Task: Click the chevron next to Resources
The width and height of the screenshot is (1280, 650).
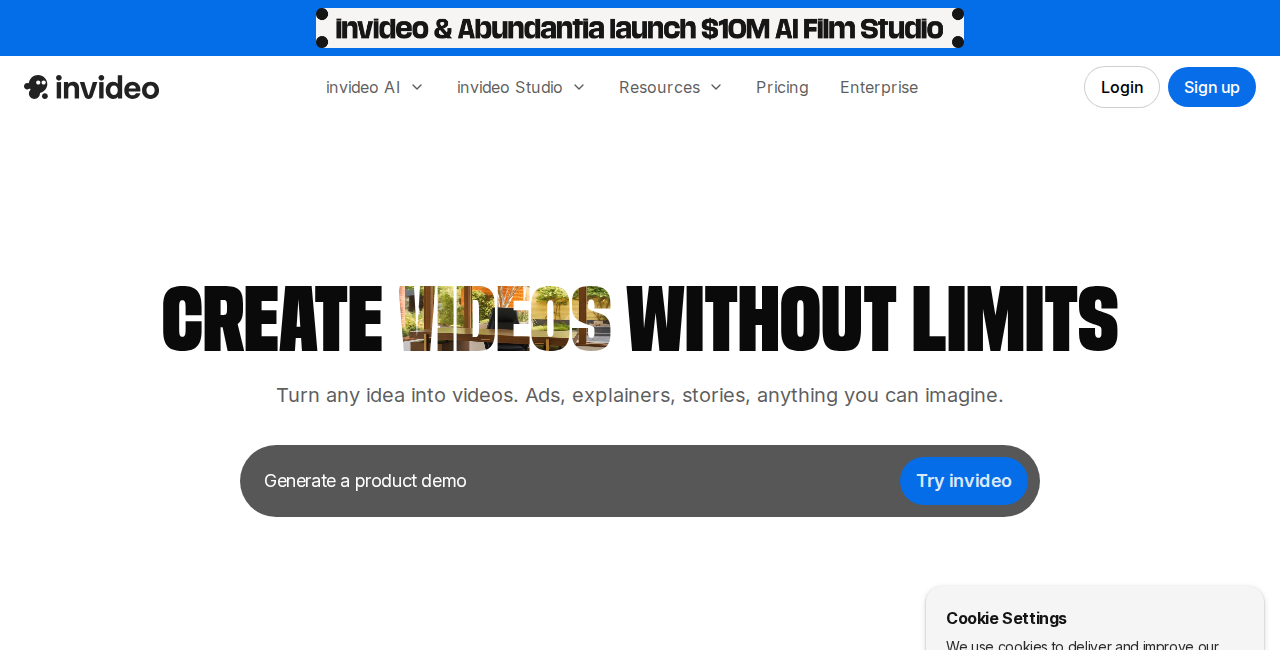Action: (x=714, y=87)
